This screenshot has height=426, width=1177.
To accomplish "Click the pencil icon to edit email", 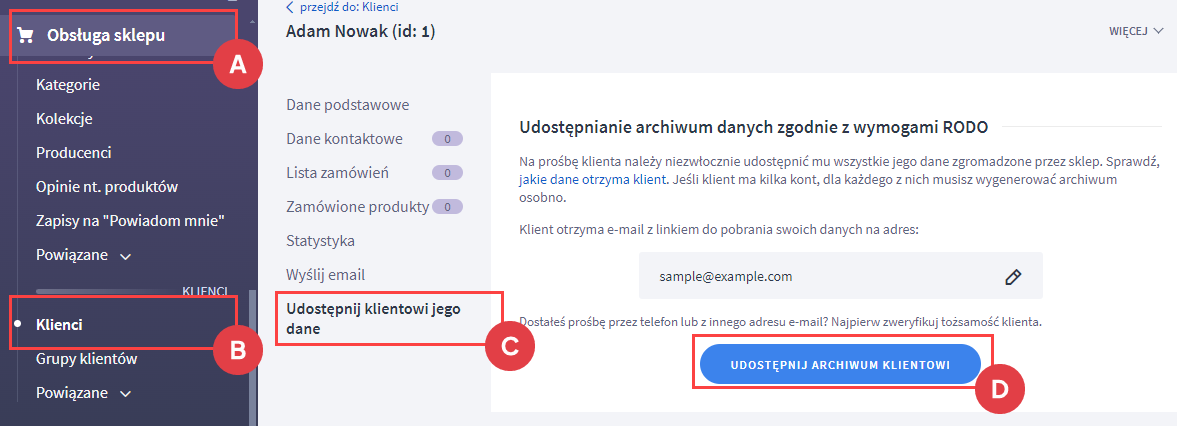I will tap(1012, 277).
